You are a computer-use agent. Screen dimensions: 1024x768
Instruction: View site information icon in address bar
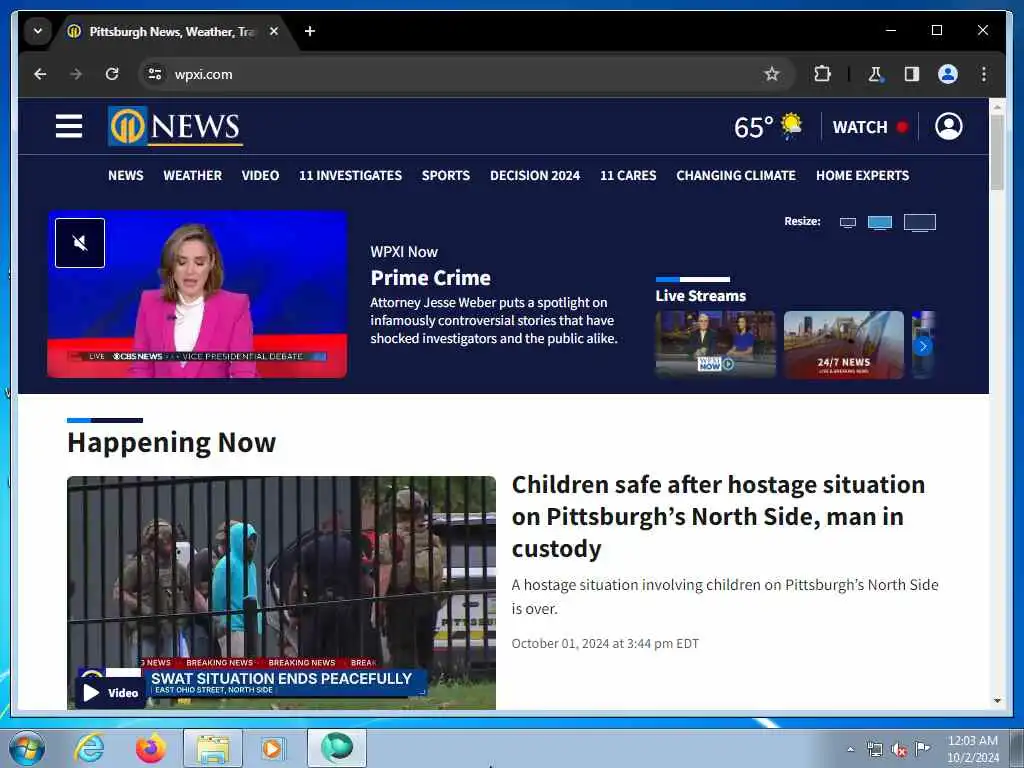pos(154,74)
